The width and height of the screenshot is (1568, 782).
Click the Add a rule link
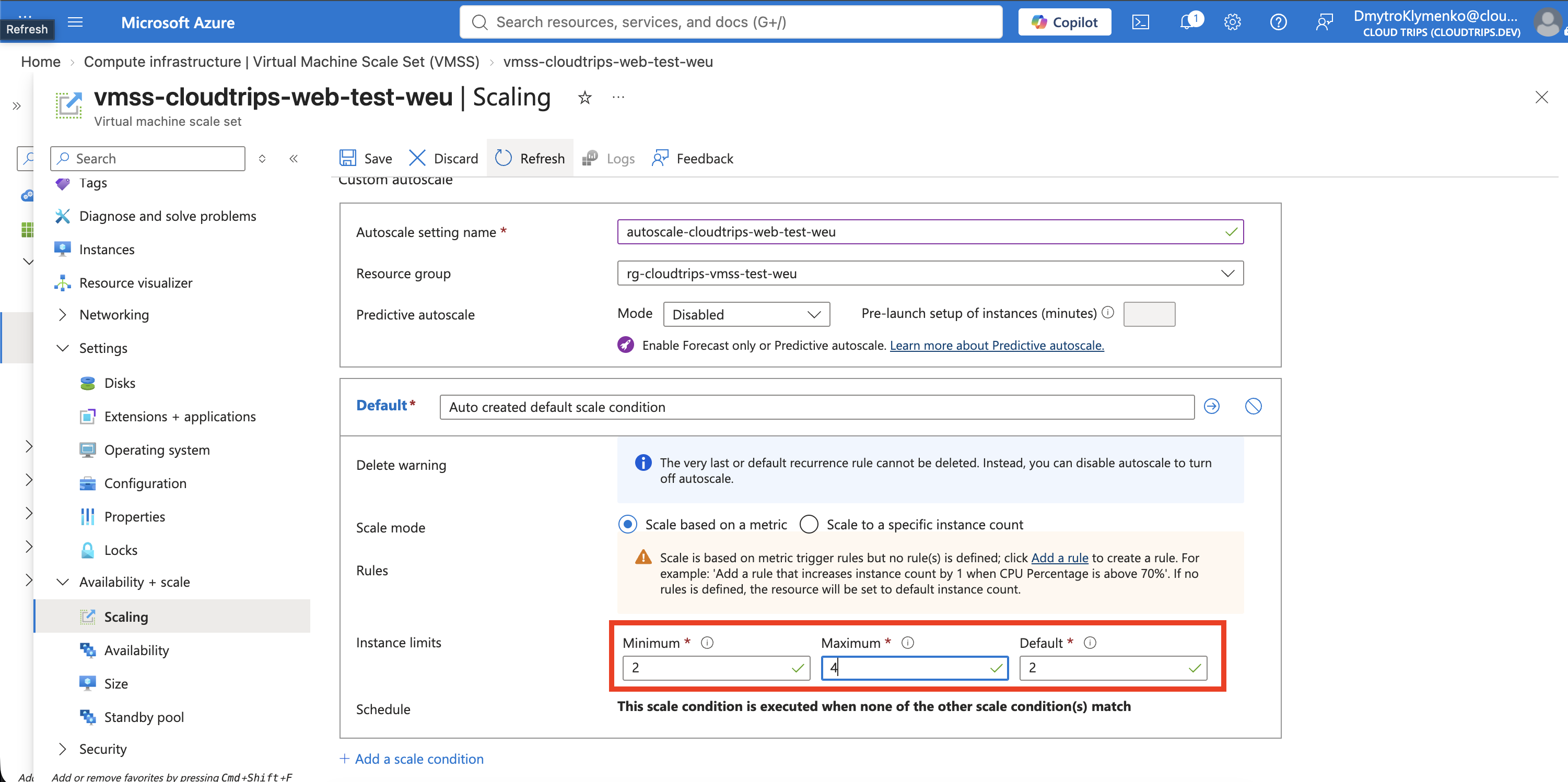point(1059,558)
